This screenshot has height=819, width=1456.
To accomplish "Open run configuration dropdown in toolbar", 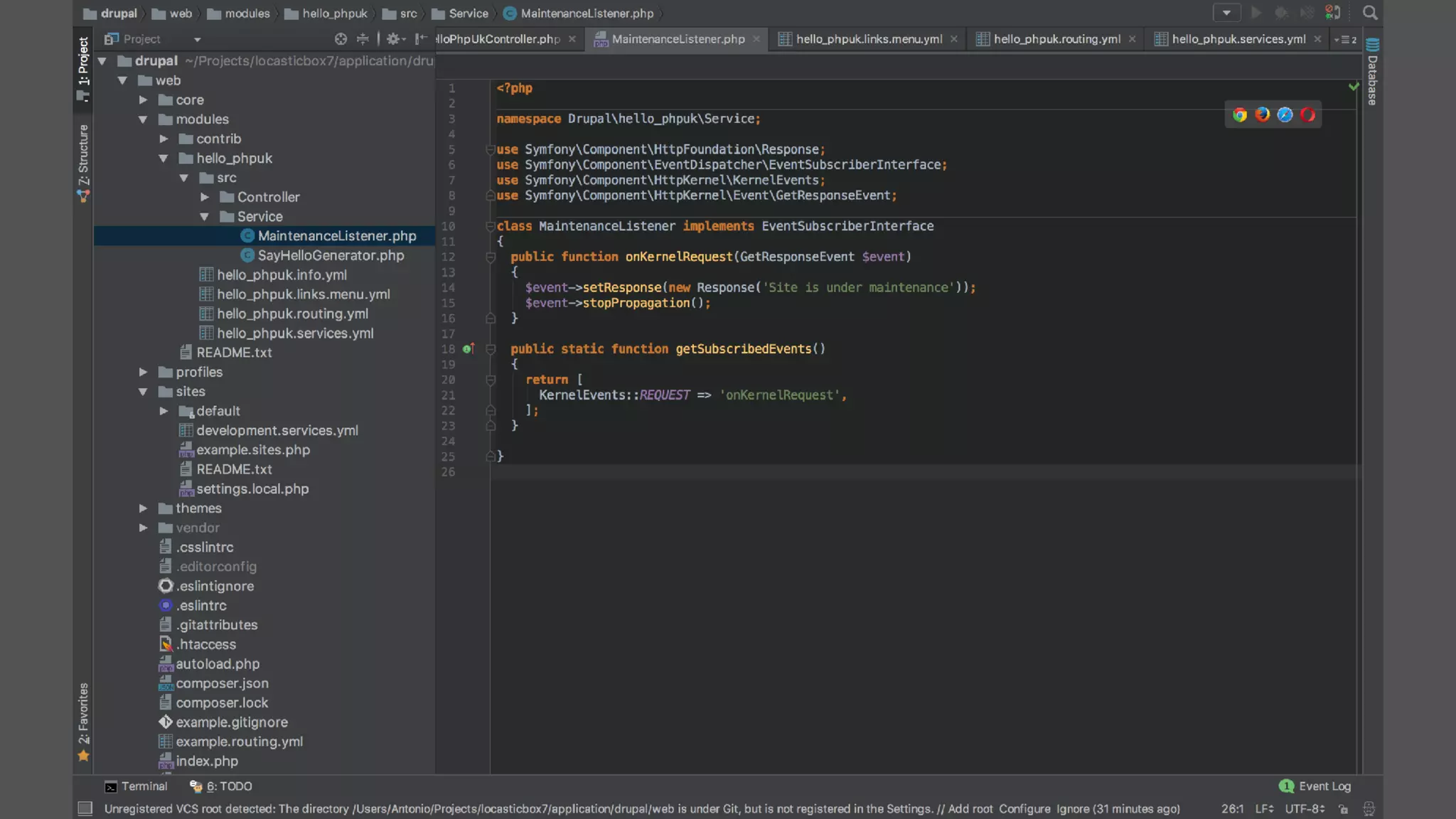I will pyautogui.click(x=1226, y=13).
